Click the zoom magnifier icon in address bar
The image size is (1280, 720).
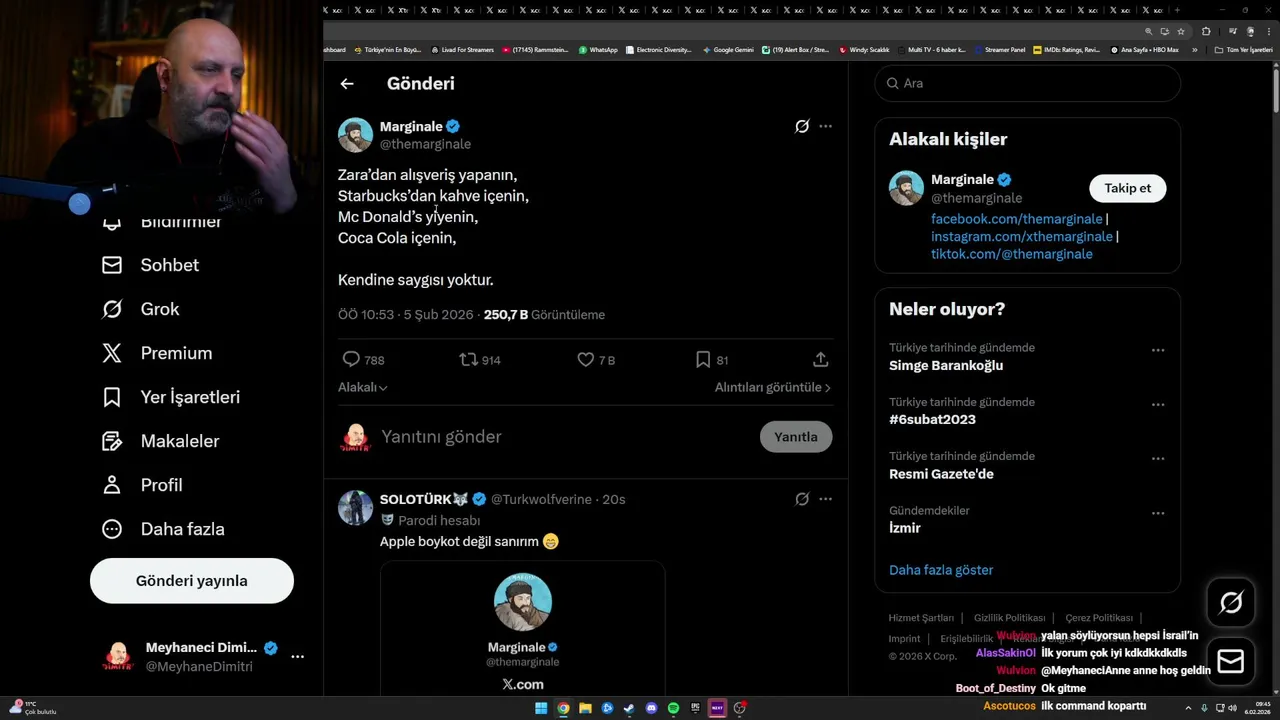click(x=1148, y=31)
